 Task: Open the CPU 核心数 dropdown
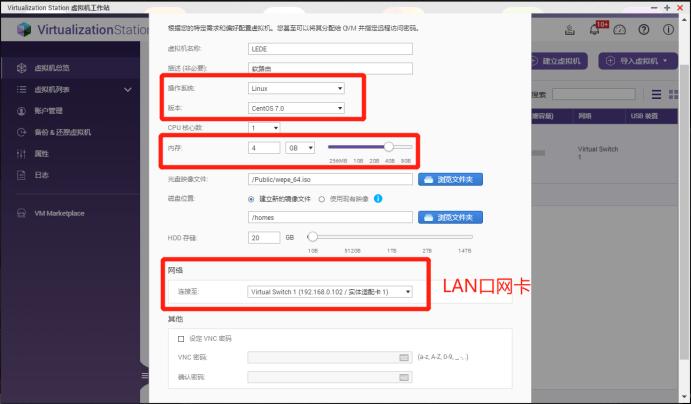point(264,128)
